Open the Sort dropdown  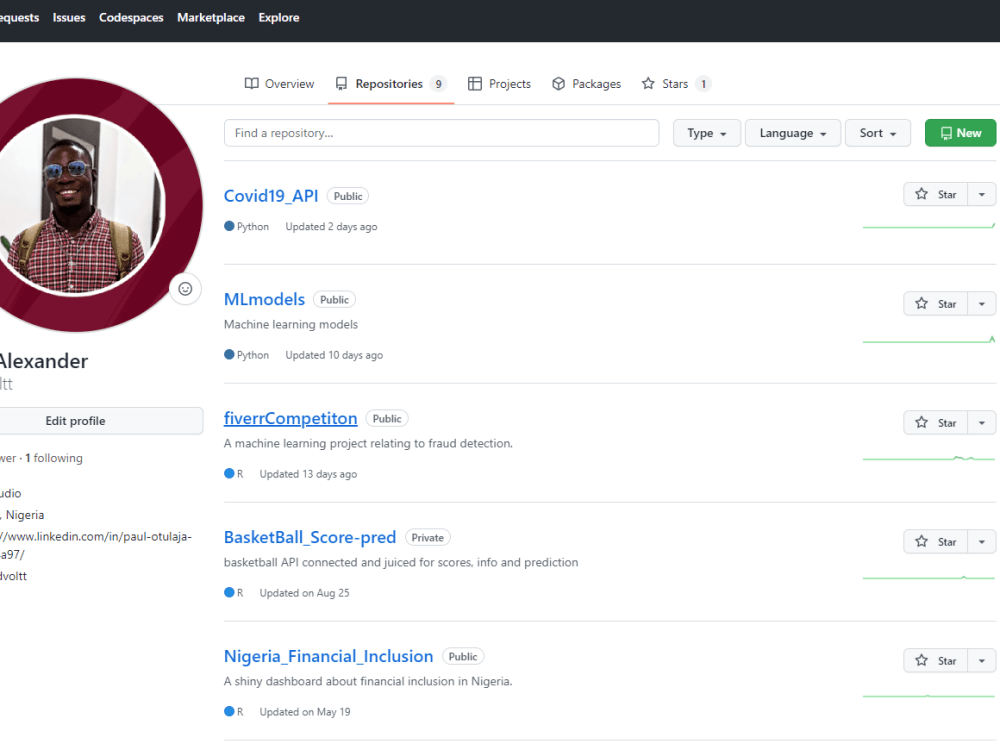878,133
